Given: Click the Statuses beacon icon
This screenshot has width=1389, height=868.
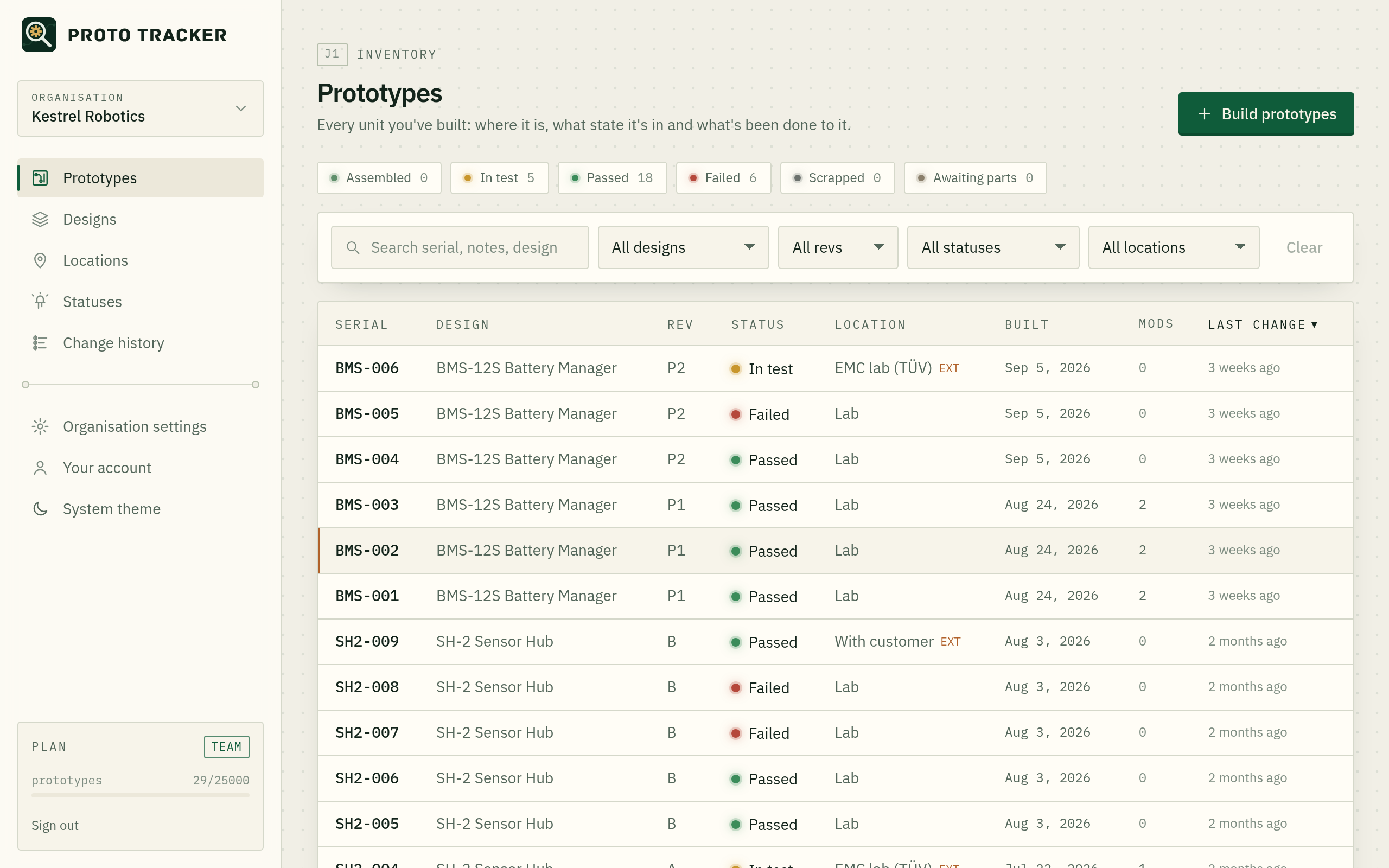Looking at the screenshot, I should coord(40,302).
